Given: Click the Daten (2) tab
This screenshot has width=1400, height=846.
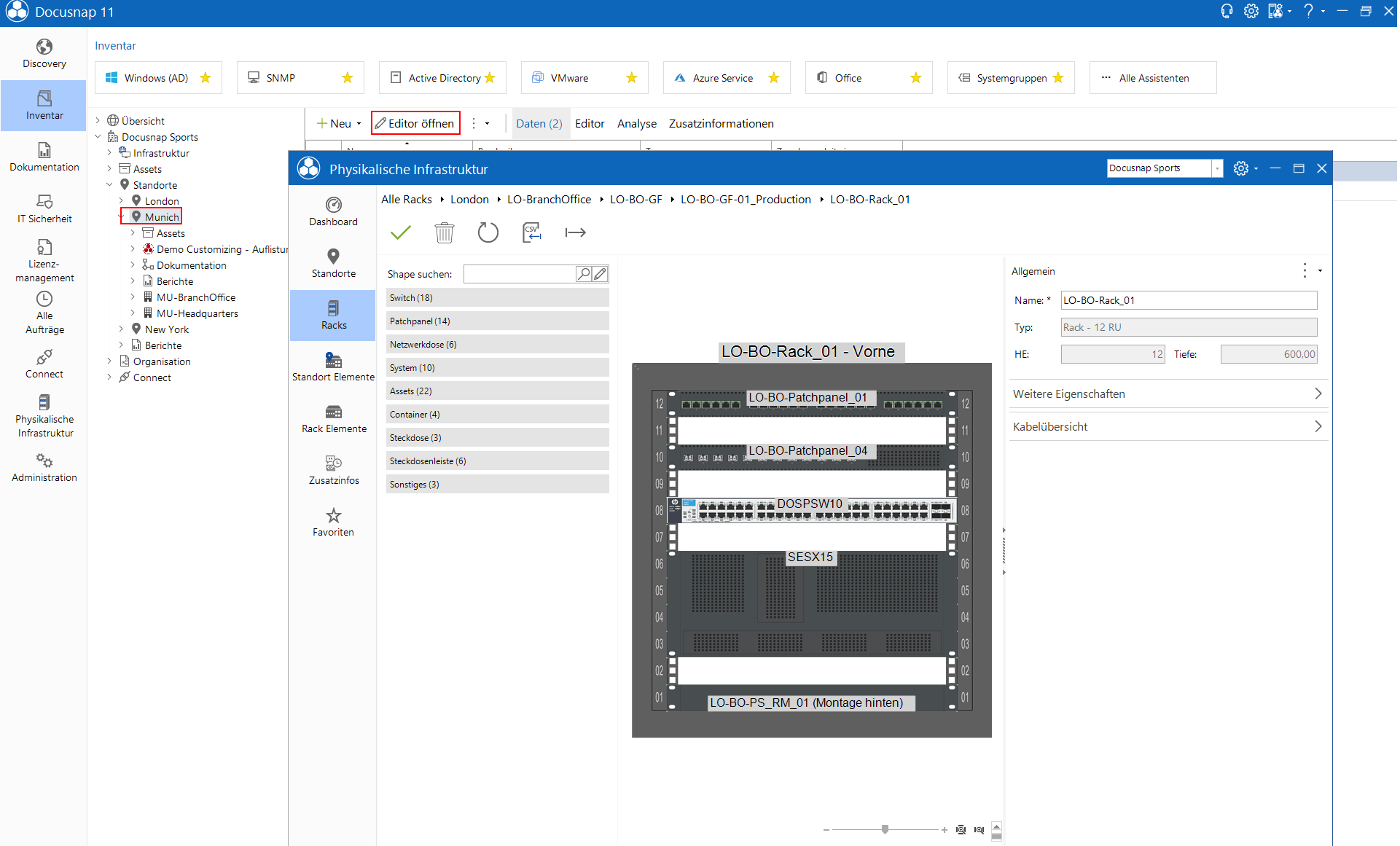Looking at the screenshot, I should pos(539,122).
